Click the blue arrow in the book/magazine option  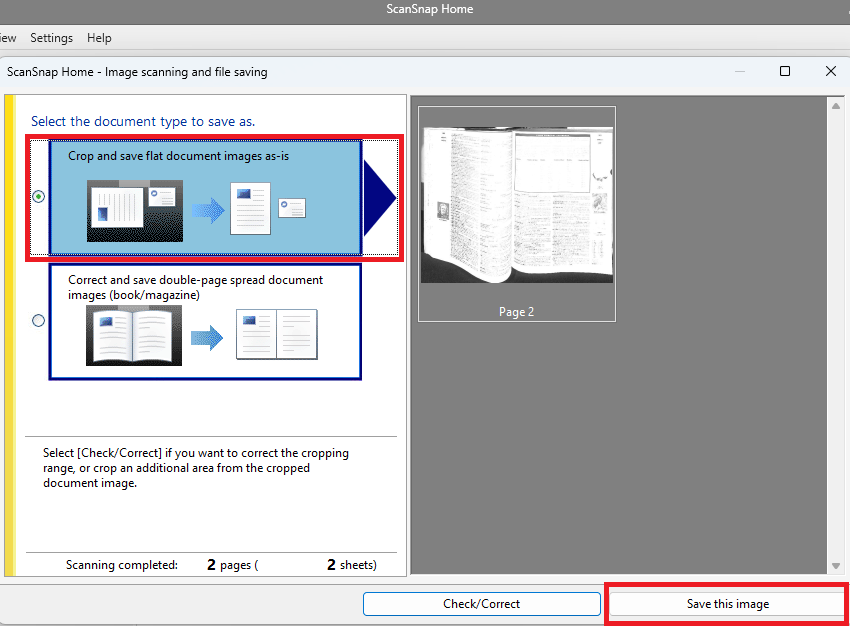pos(206,338)
